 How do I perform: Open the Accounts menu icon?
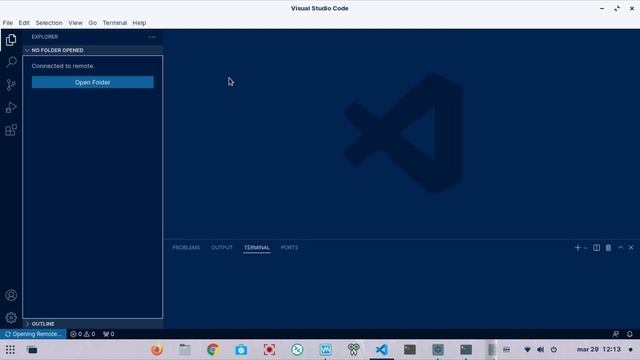pyautogui.click(x=11, y=295)
